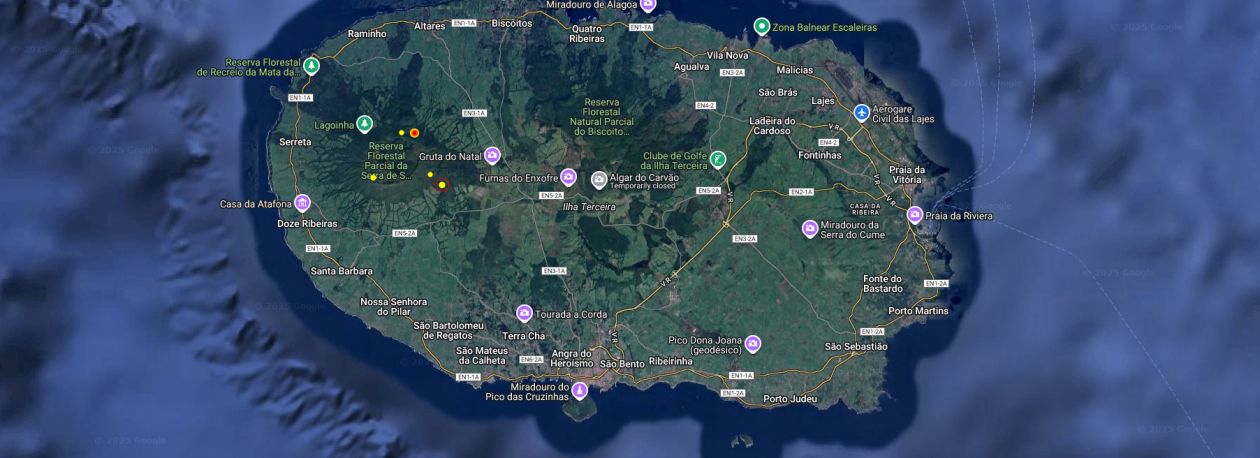Select the Reserva Florestal de Recreio tree icon
Image resolution: width=1260 pixels, height=458 pixels.
pyautogui.click(x=312, y=66)
